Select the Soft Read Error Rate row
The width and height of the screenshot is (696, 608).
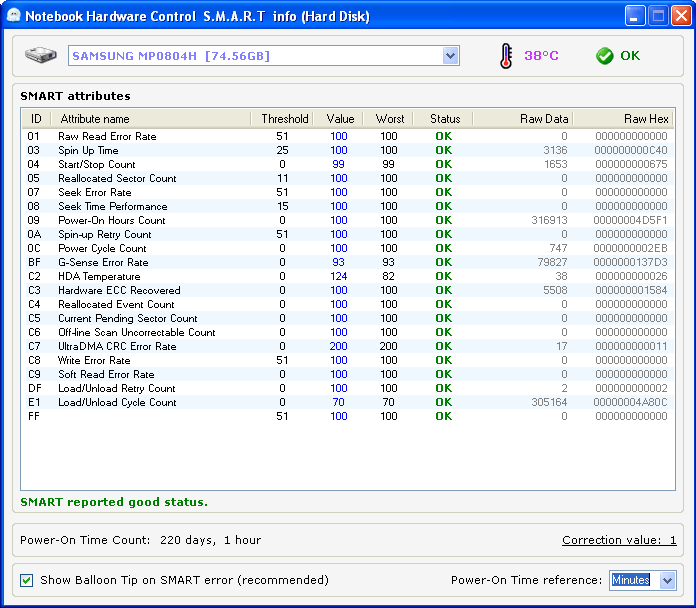tap(348, 374)
